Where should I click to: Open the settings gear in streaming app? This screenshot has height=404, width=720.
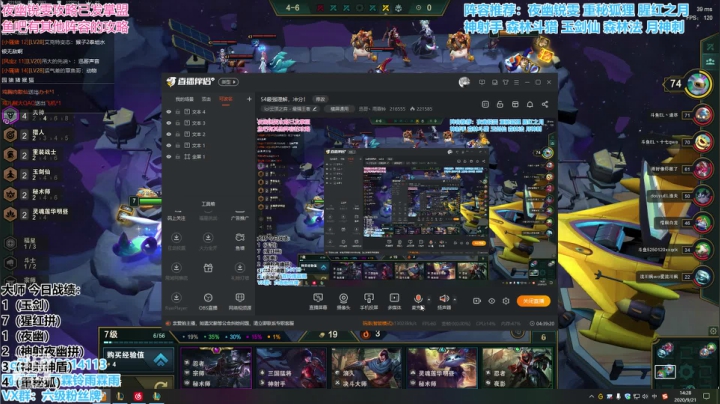point(506,301)
